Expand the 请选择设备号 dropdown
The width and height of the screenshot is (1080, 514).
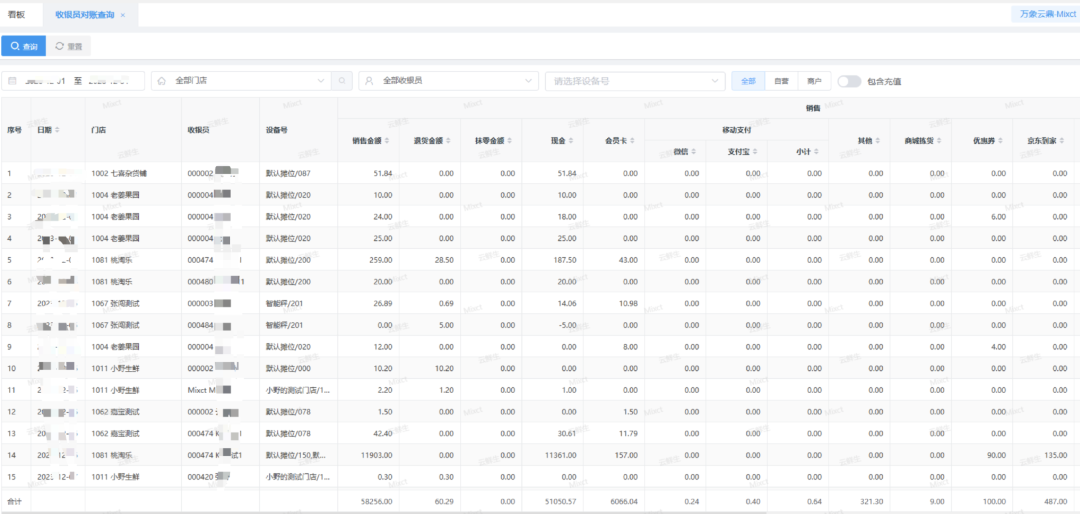tap(635, 81)
